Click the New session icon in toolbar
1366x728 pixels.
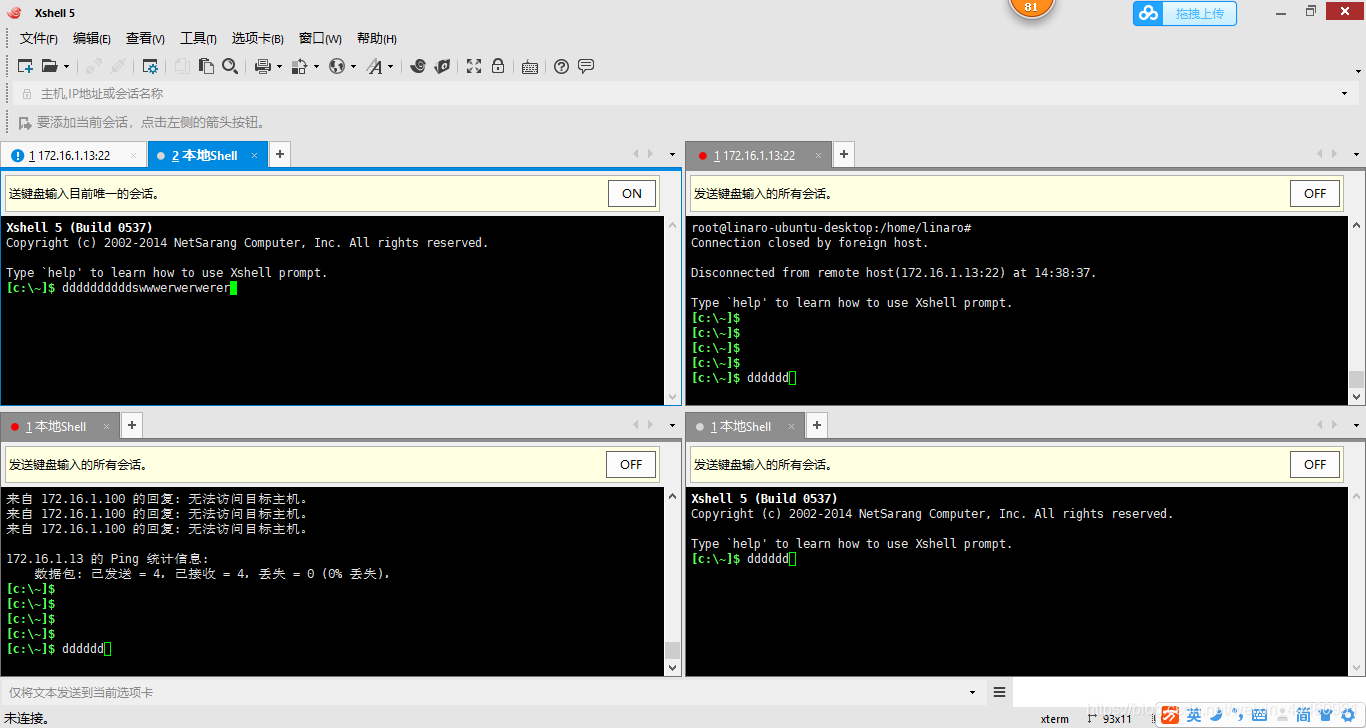pyautogui.click(x=26, y=66)
